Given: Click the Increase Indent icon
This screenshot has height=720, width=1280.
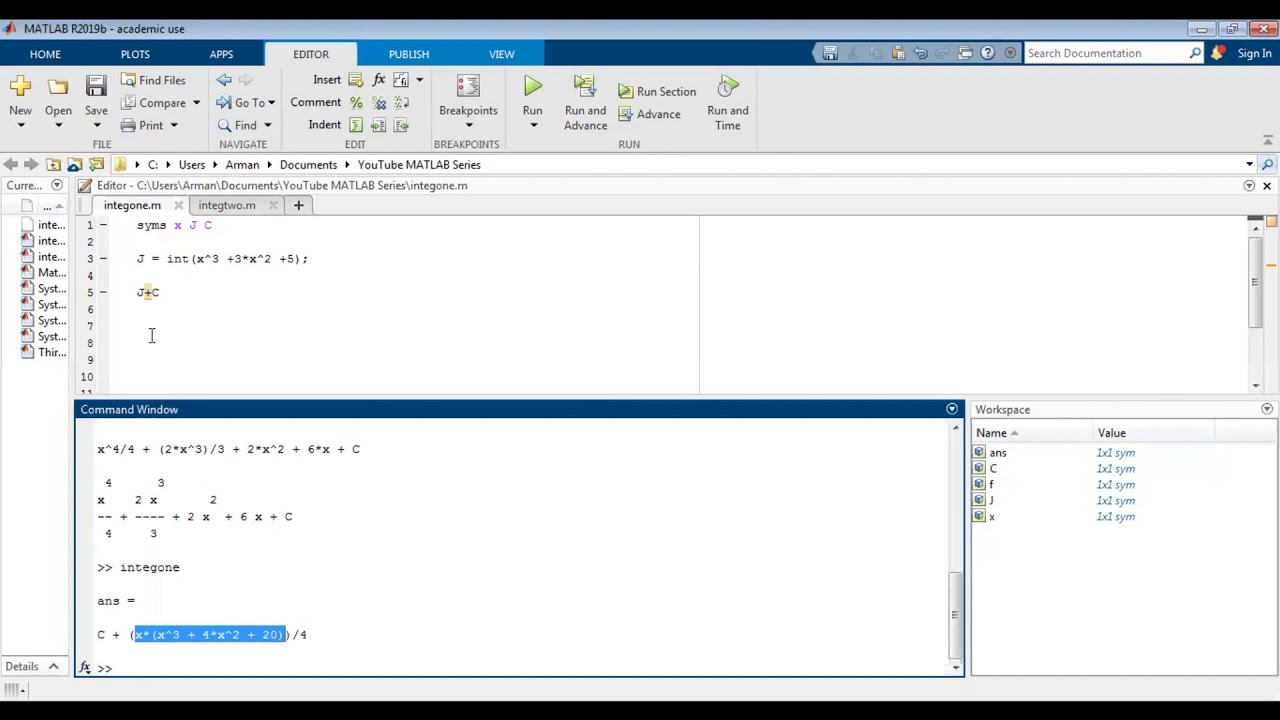Looking at the screenshot, I should pos(379,125).
